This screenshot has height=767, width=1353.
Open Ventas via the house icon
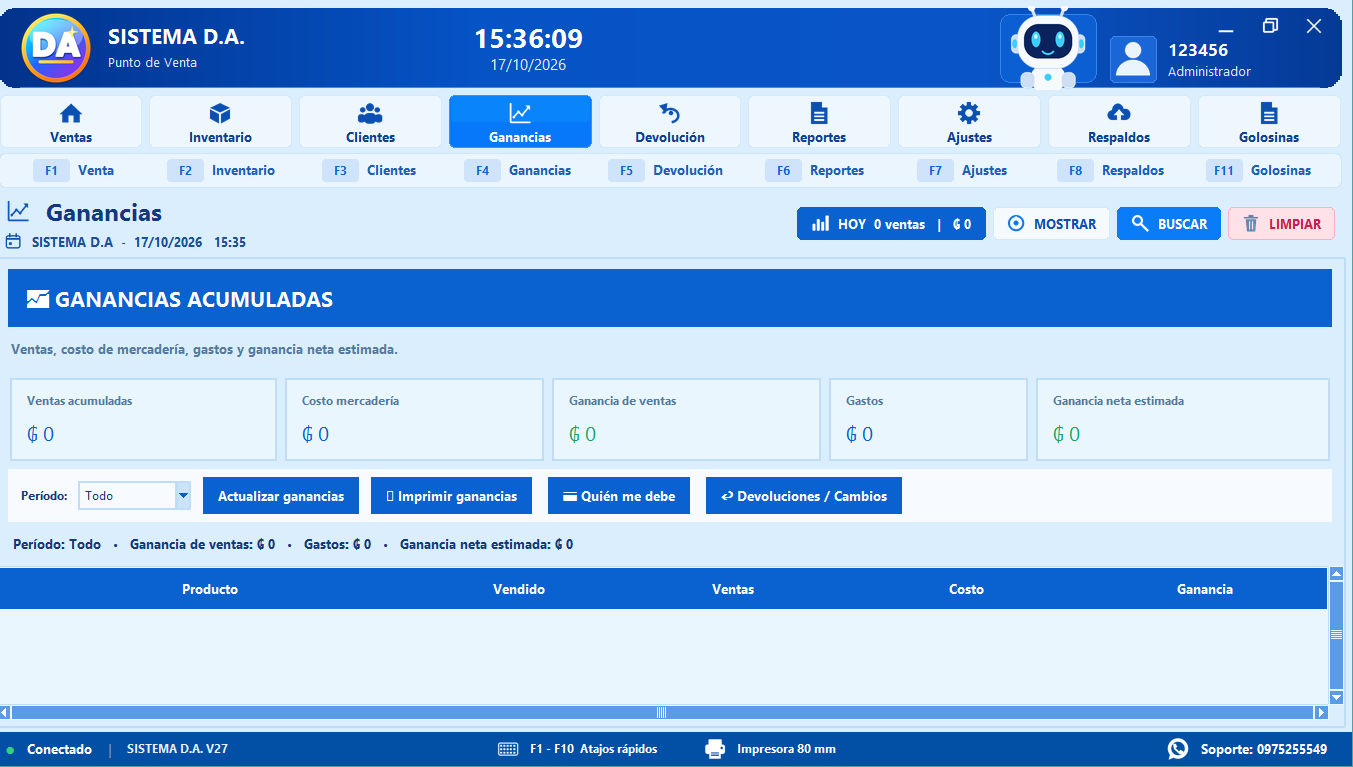pos(71,113)
